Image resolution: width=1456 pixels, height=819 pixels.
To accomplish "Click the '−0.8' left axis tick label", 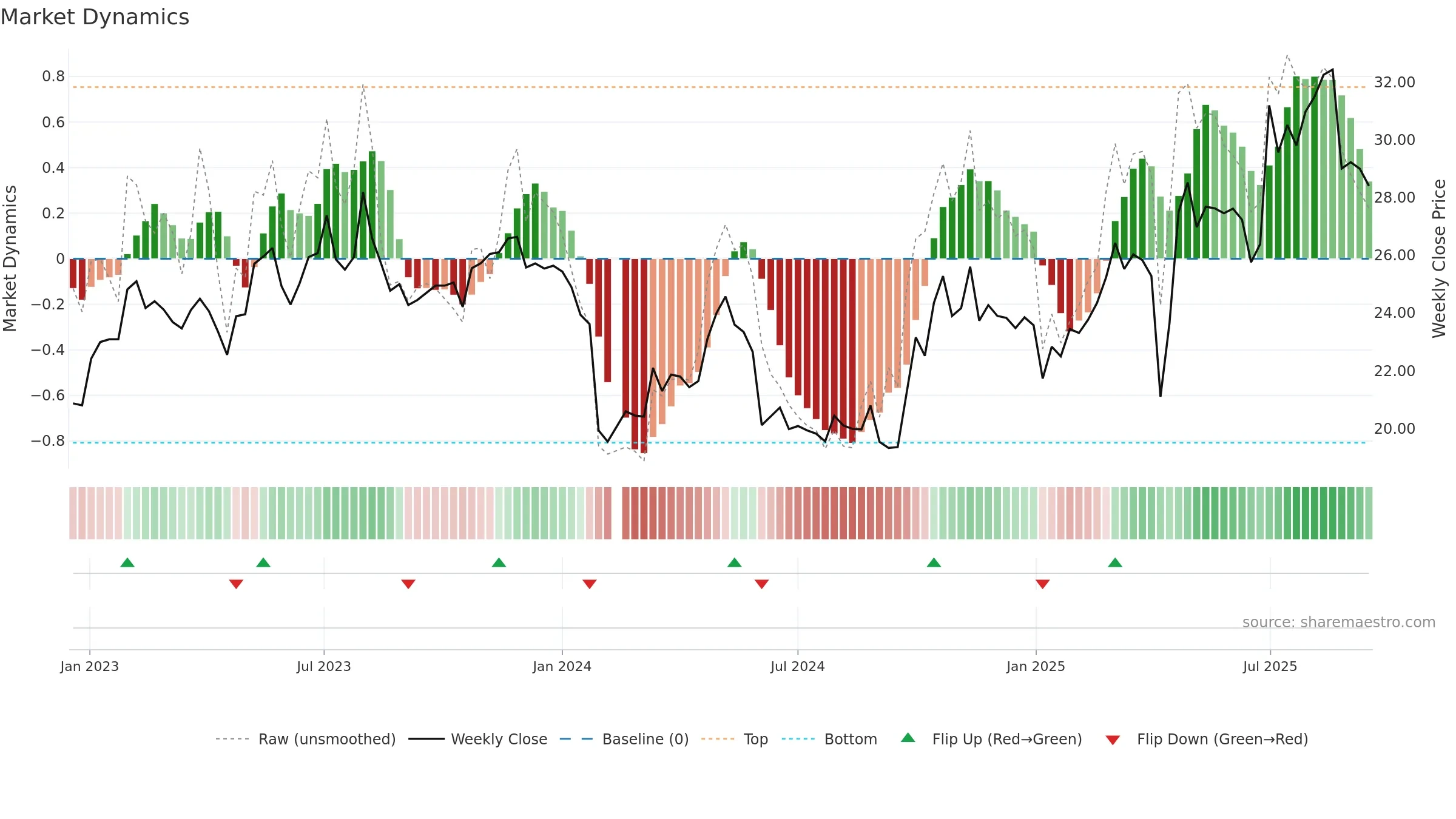I will [48, 441].
